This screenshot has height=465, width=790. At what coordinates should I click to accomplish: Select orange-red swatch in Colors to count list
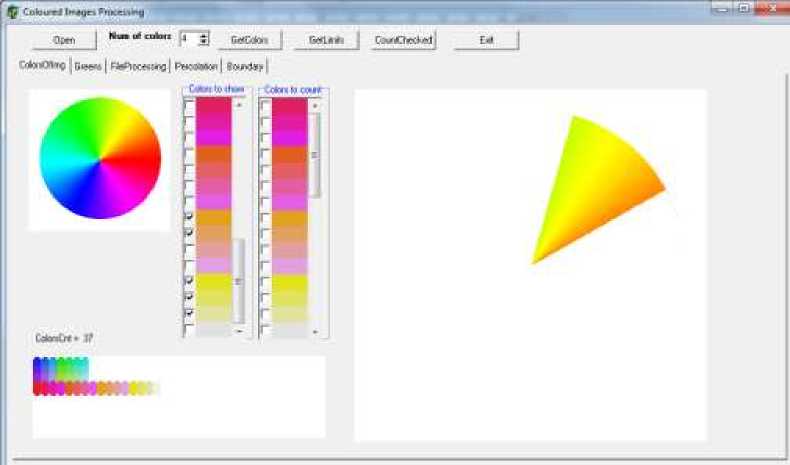290,154
